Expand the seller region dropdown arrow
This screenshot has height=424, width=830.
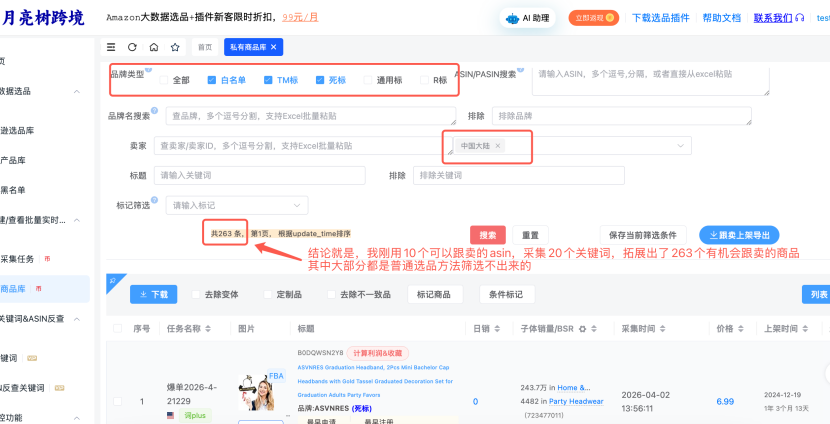click(682, 146)
